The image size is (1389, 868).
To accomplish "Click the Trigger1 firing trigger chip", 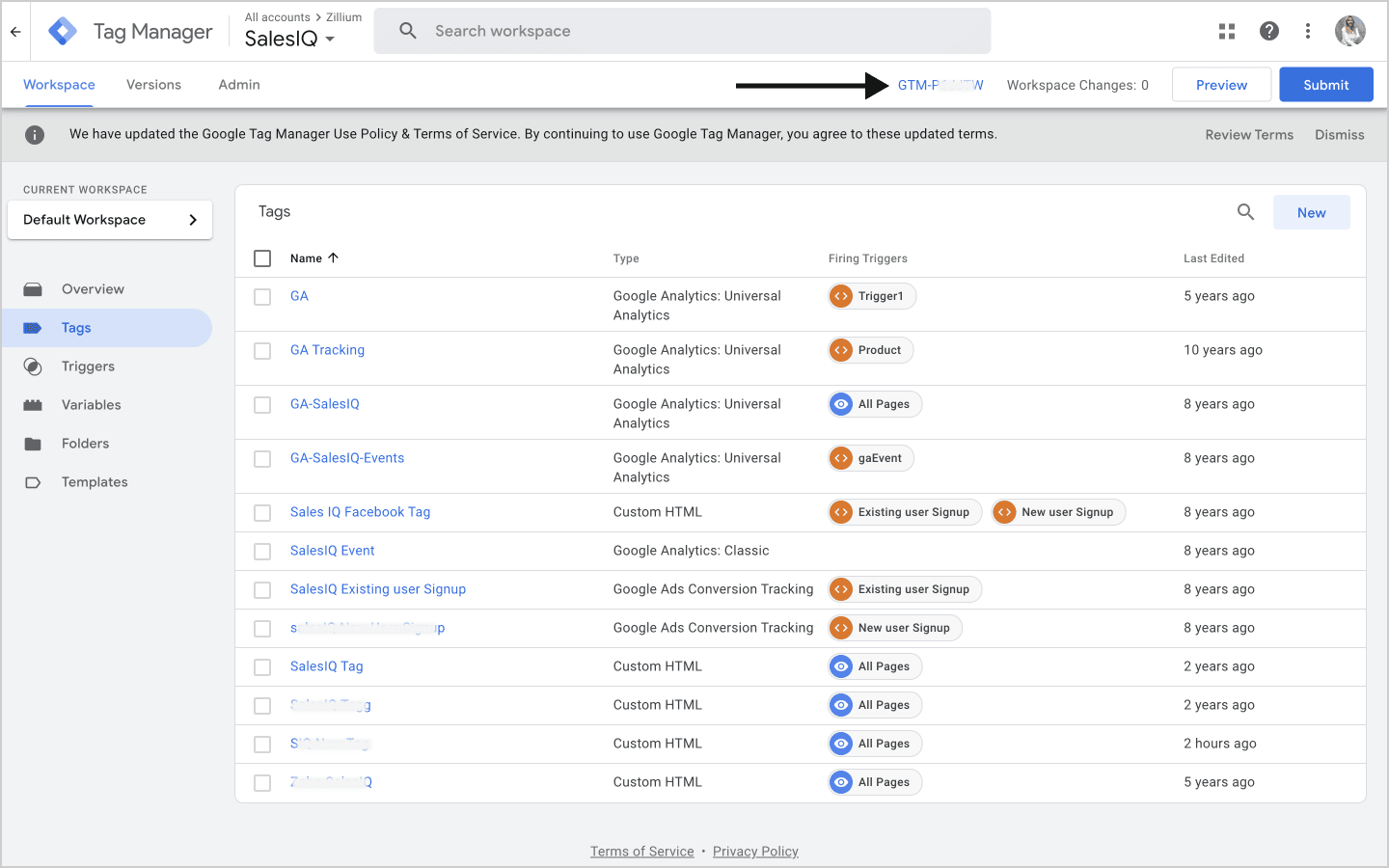I will coord(872,296).
